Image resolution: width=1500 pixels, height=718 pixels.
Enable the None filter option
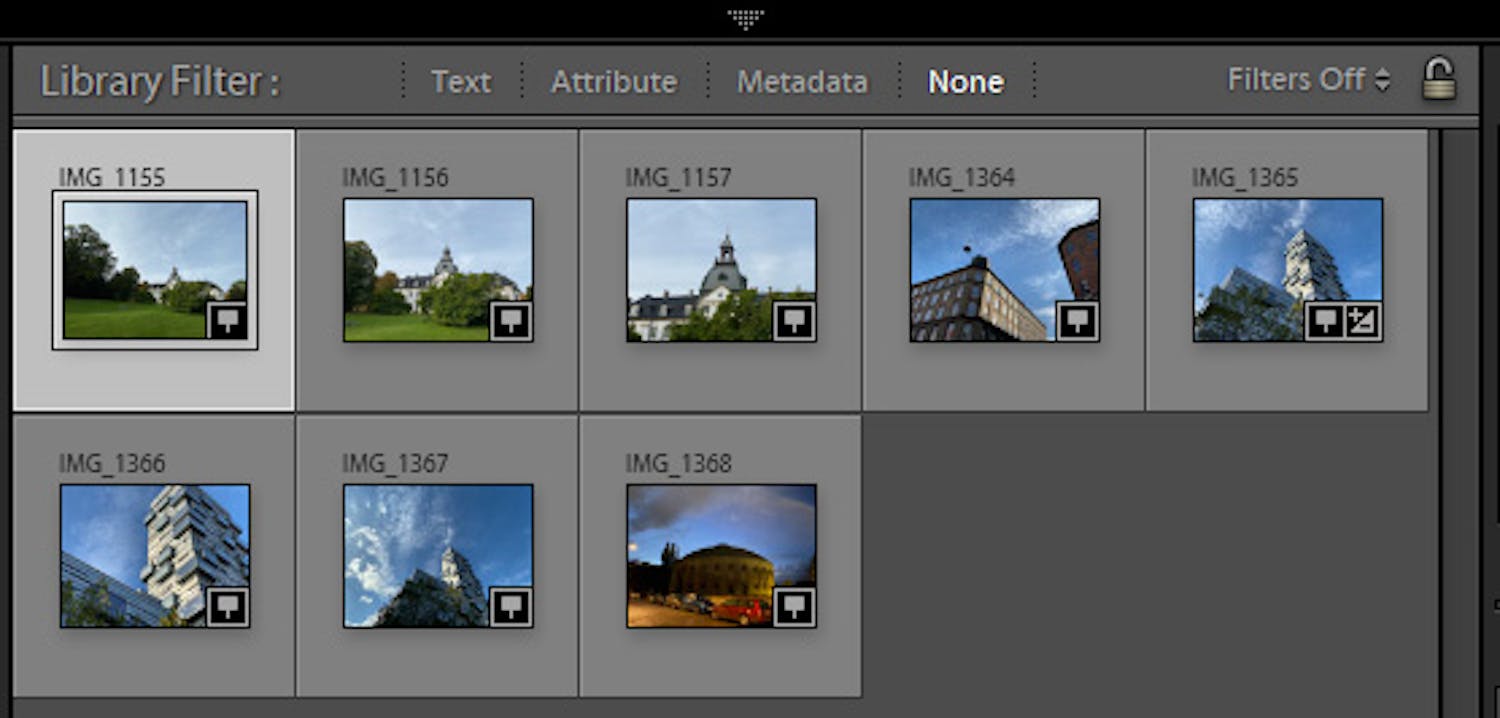pyautogui.click(x=966, y=81)
